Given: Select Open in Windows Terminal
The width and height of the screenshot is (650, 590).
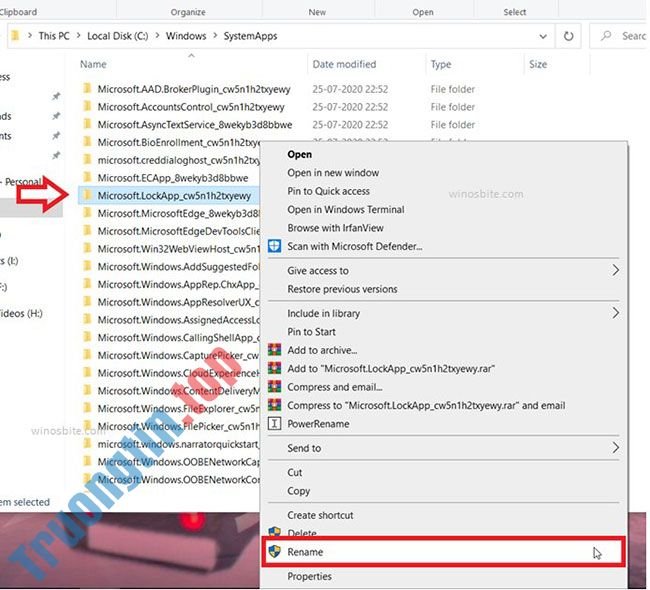Looking at the screenshot, I should [x=346, y=209].
